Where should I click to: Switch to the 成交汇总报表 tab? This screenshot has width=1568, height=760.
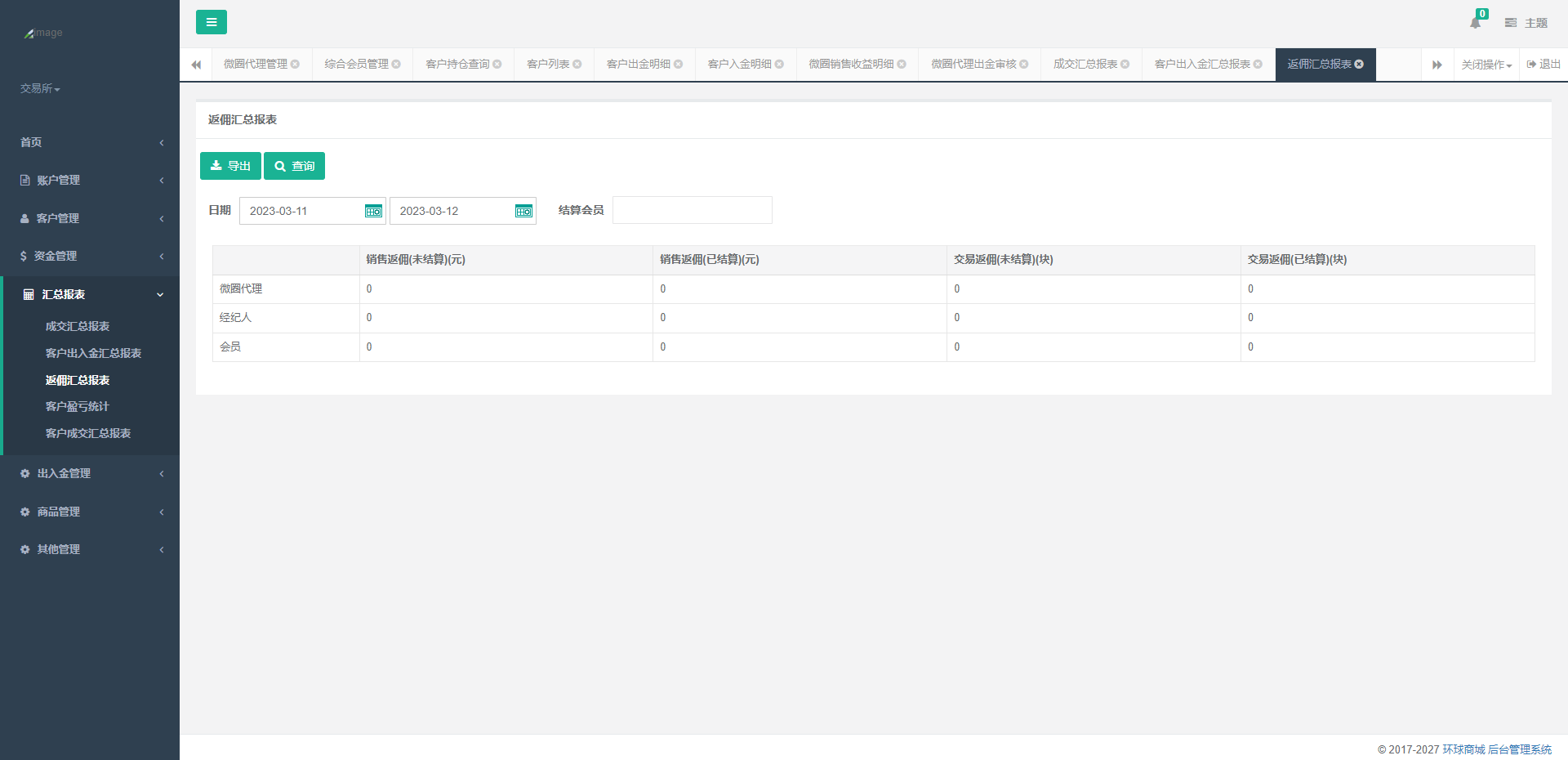[1085, 65]
